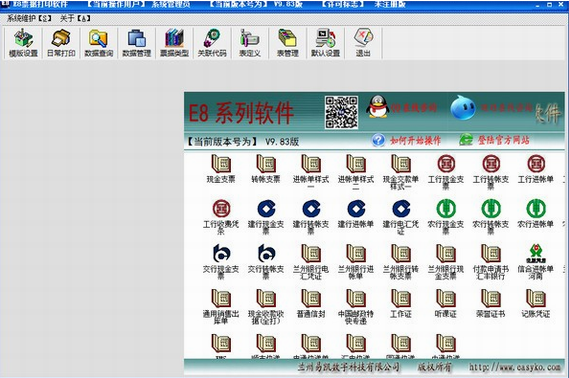
Task: Select 交行转帐支票 icon
Action: (x=266, y=262)
